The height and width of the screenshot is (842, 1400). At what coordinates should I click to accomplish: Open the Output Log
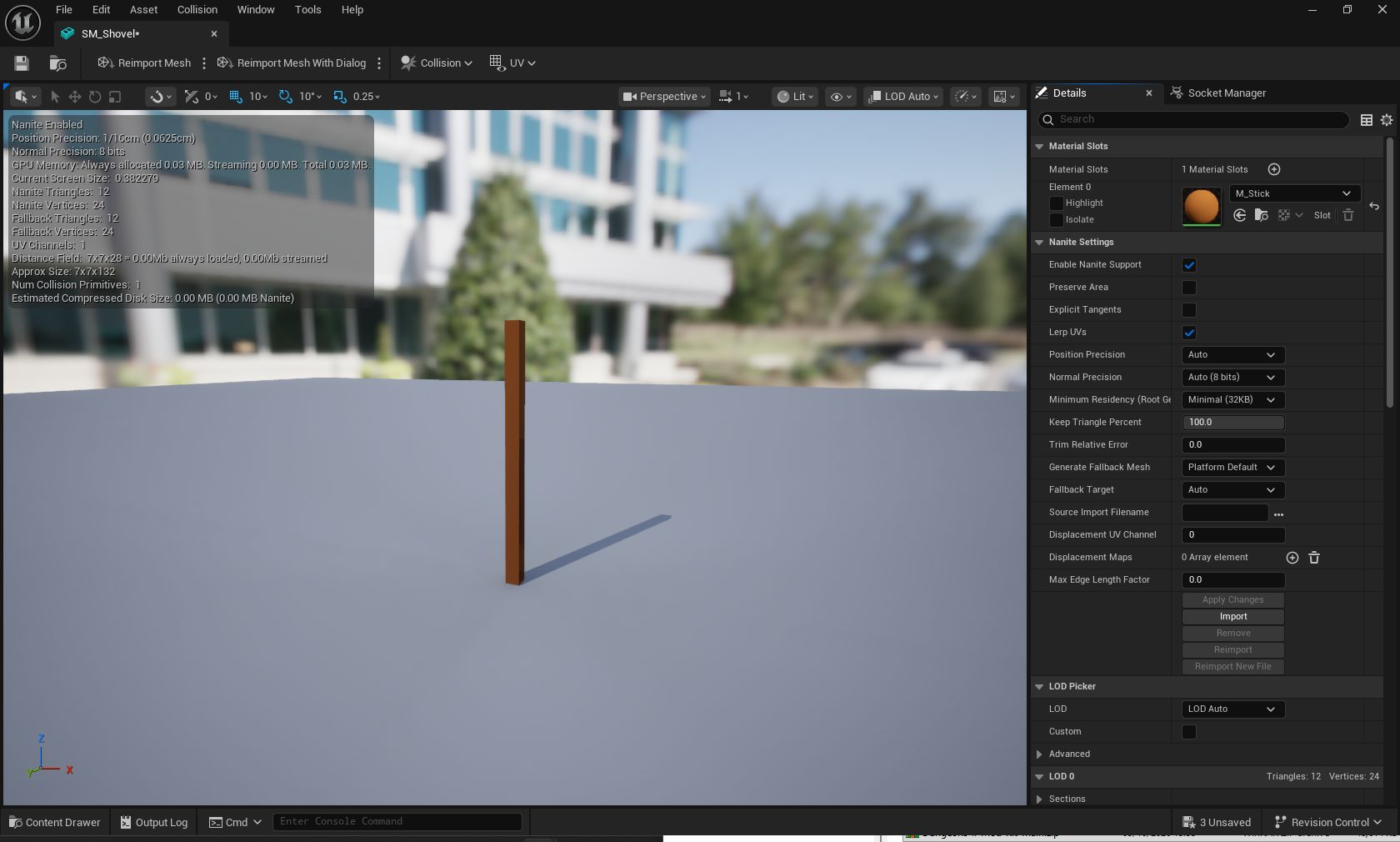click(153, 822)
